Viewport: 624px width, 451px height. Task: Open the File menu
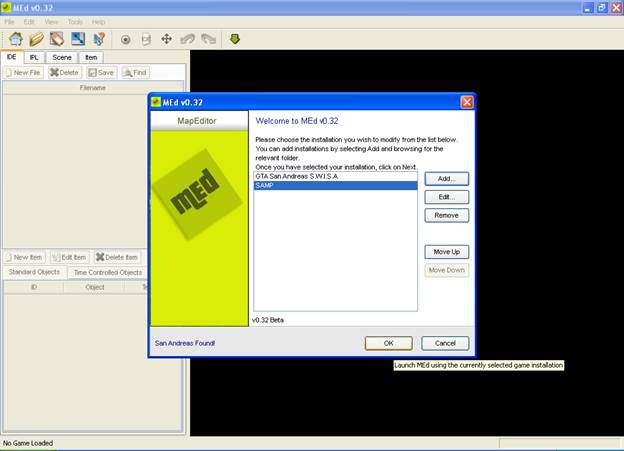[9, 22]
